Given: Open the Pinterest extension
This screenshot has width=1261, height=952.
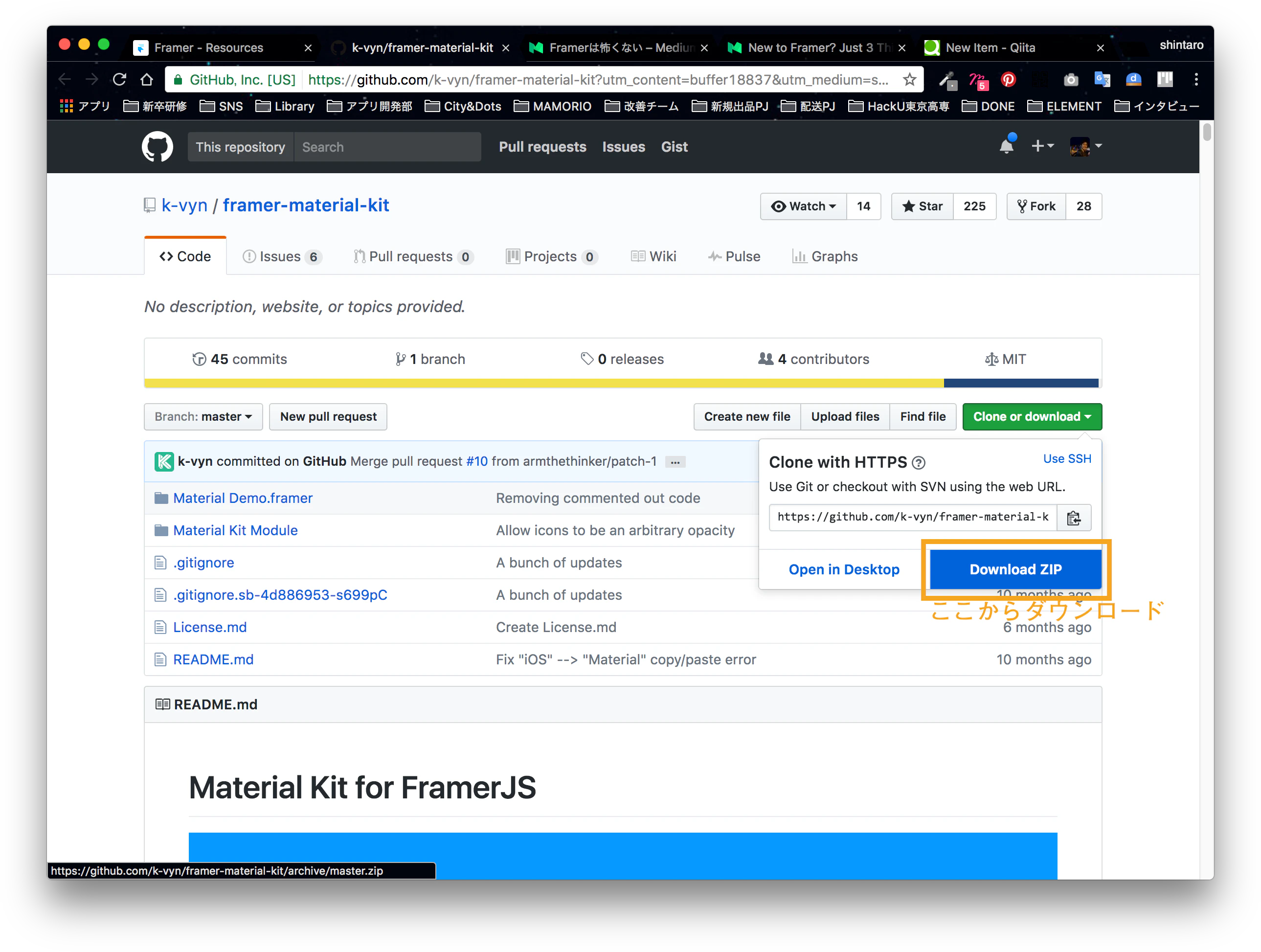Looking at the screenshot, I should 1009,80.
